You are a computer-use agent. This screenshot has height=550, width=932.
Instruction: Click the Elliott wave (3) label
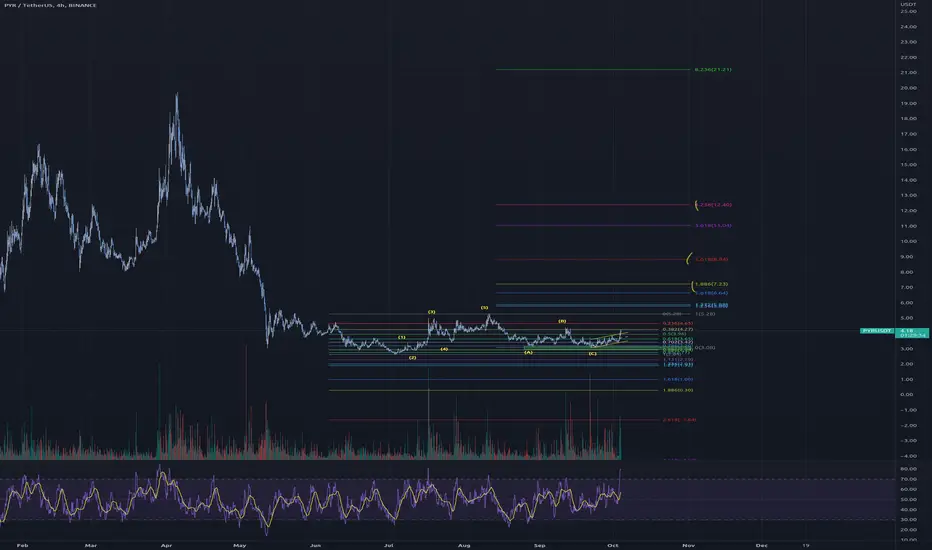[x=432, y=312]
